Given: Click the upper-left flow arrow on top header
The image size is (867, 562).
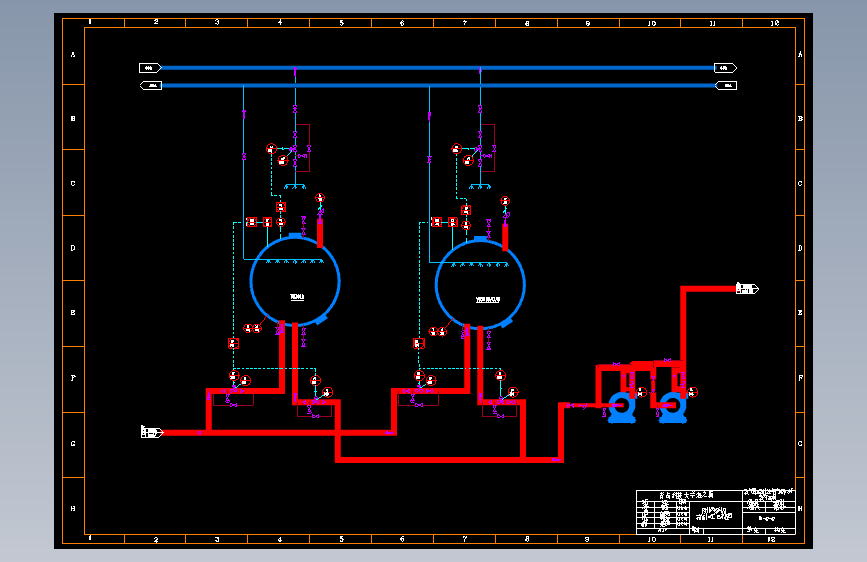Looking at the screenshot, I should (x=150, y=68).
